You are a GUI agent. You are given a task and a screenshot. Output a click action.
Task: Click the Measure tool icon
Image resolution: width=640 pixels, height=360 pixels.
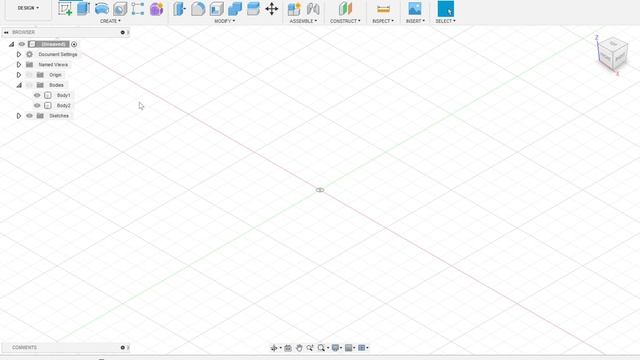click(383, 9)
